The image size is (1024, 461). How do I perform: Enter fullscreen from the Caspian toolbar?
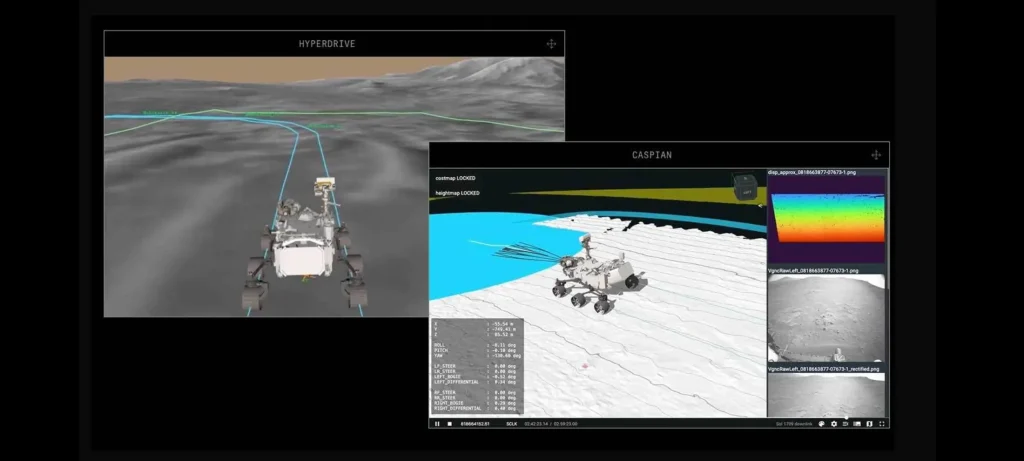tap(881, 424)
